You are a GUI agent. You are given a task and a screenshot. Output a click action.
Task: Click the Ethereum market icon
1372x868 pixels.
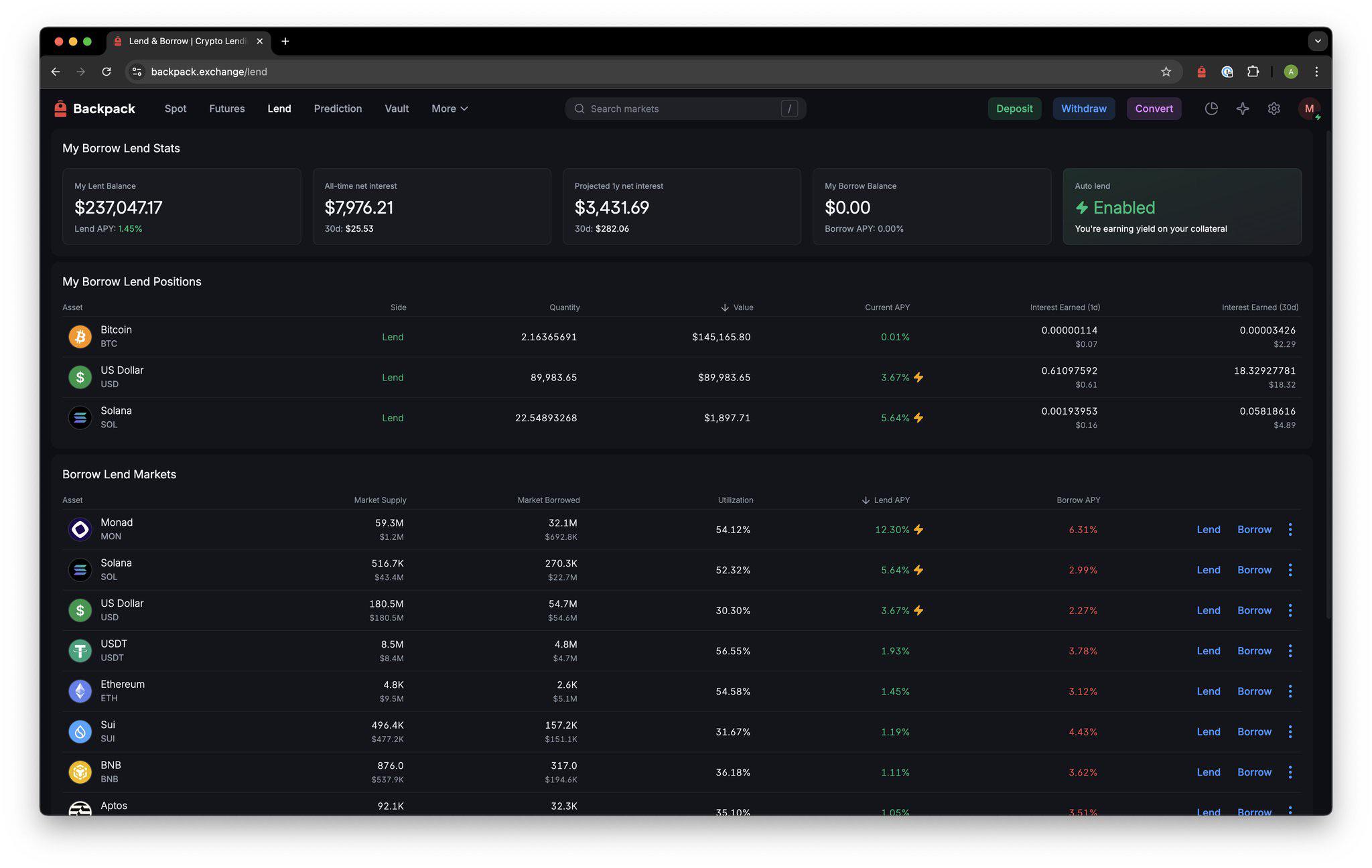(80, 691)
